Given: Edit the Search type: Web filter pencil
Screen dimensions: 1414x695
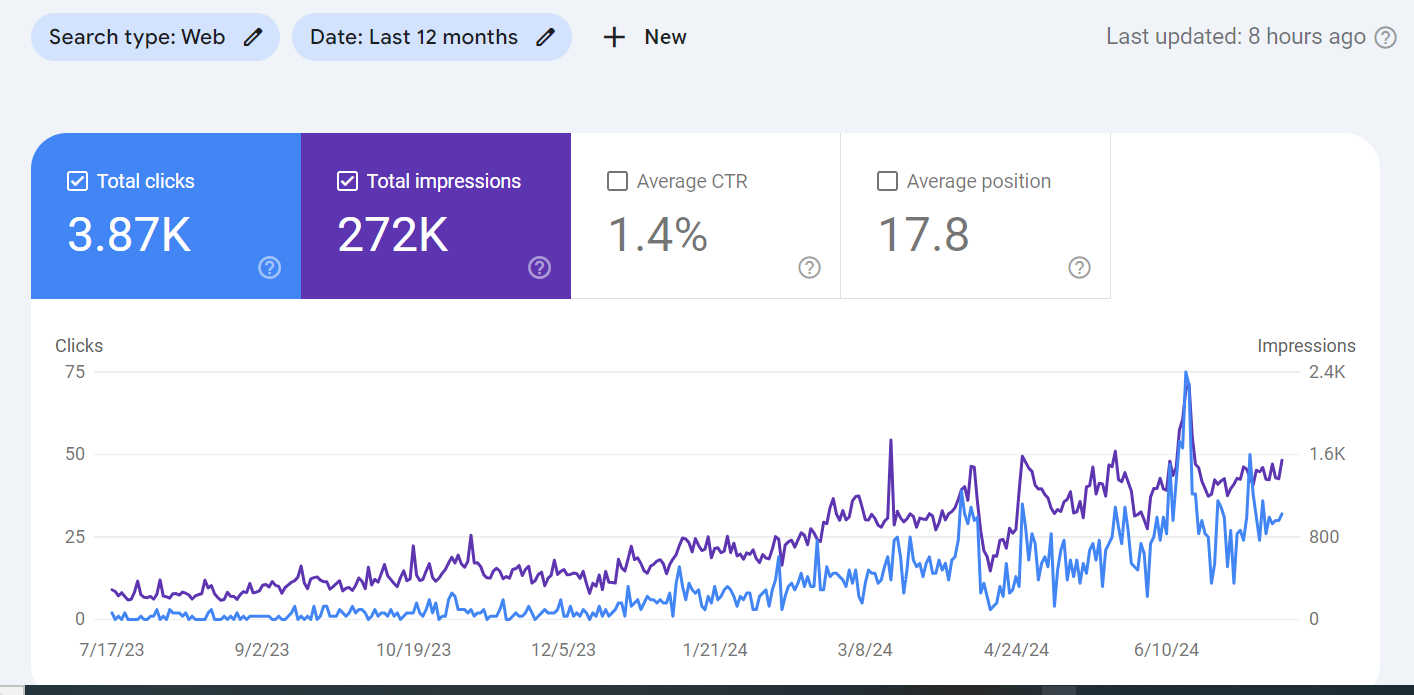Looking at the screenshot, I should [x=253, y=37].
